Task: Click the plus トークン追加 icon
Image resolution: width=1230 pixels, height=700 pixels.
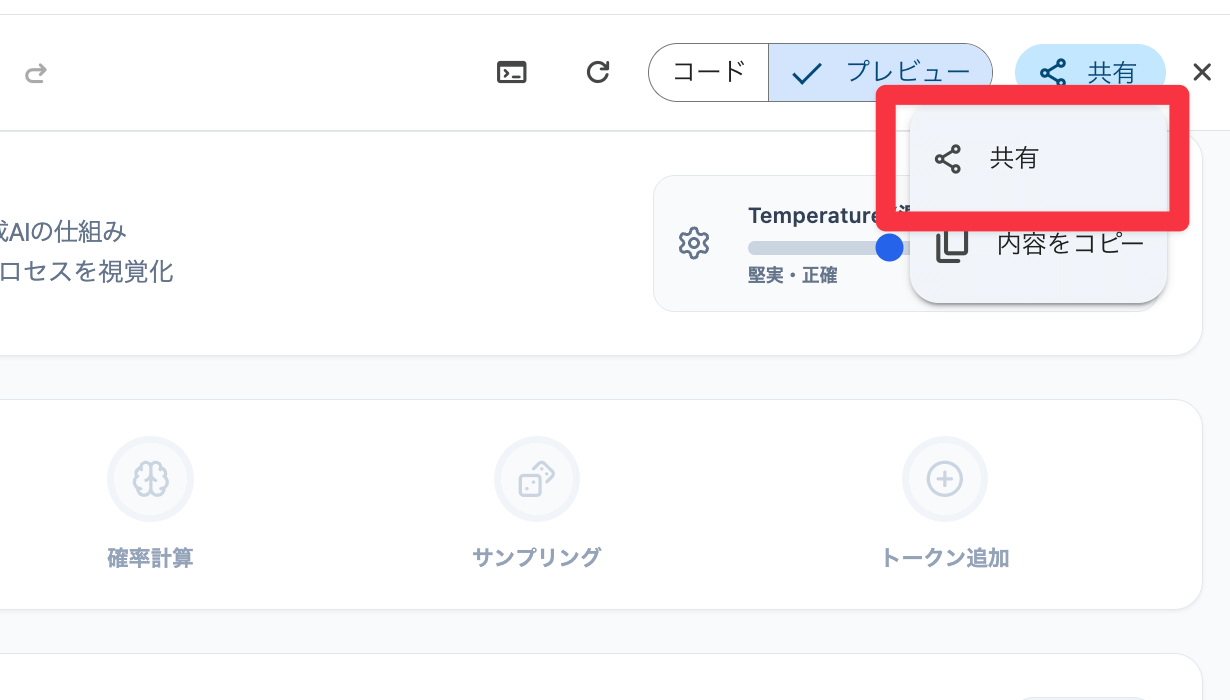Action: pos(945,480)
